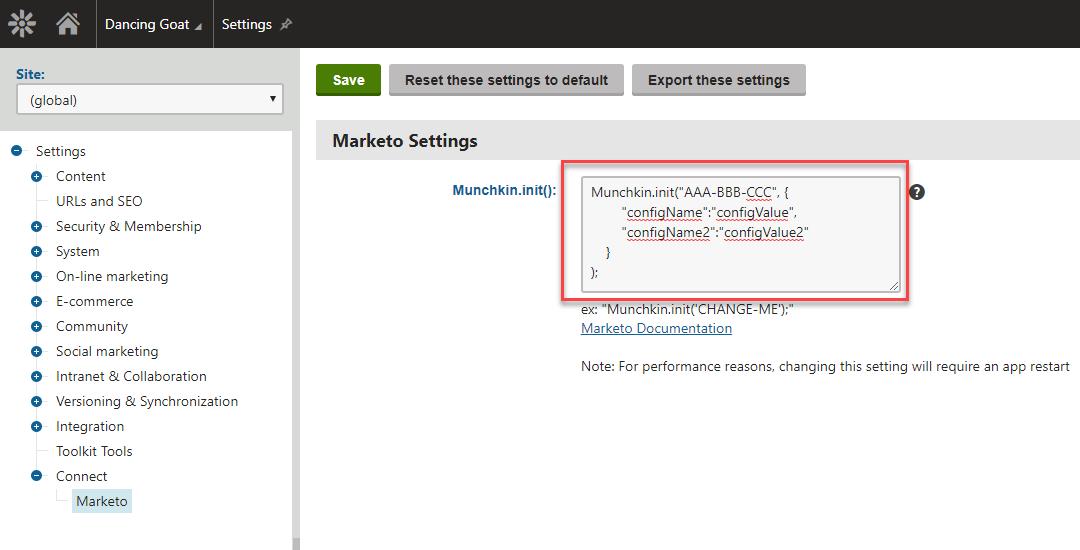
Task: Click the textarea resize grip corner
Action: point(893,286)
